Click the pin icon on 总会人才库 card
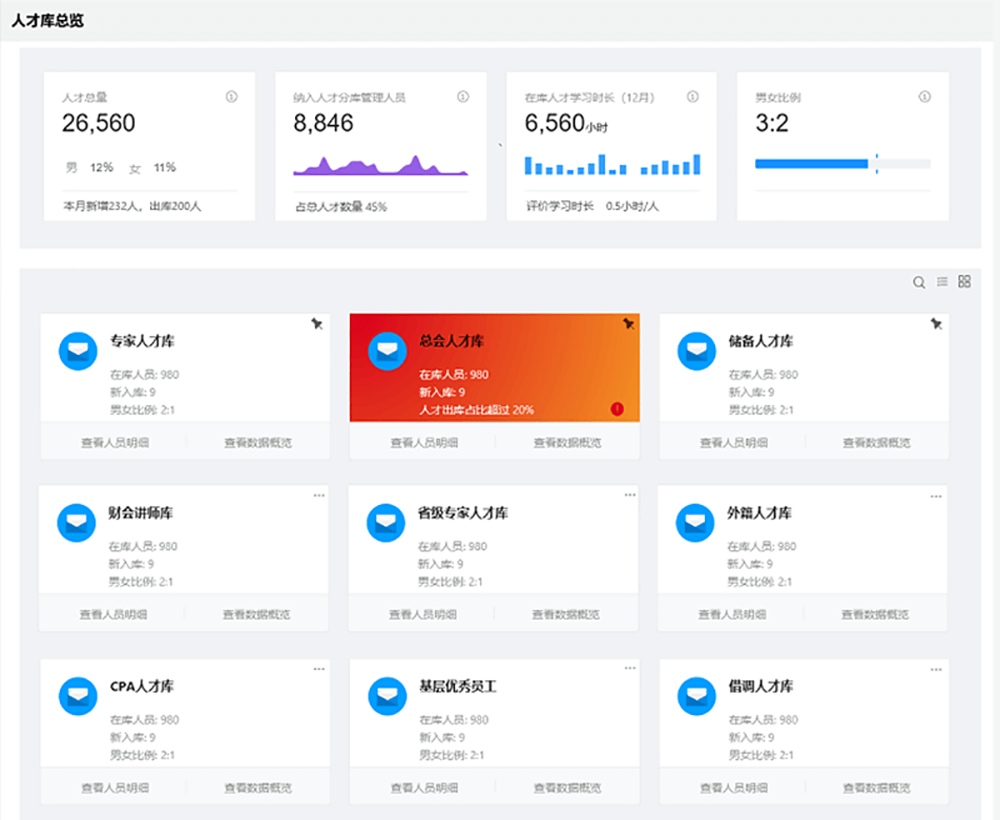The width and height of the screenshot is (1000, 820). 628,324
